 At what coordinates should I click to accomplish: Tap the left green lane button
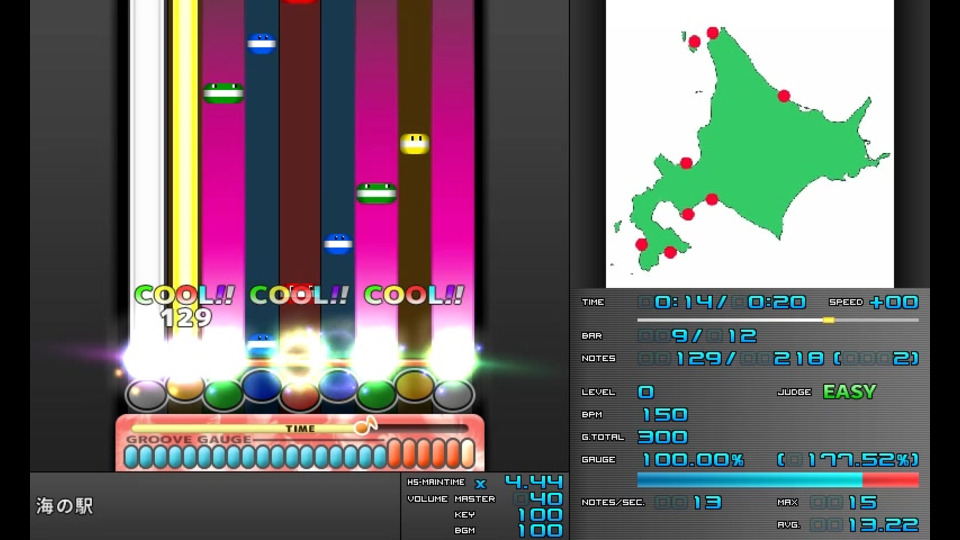tap(223, 395)
